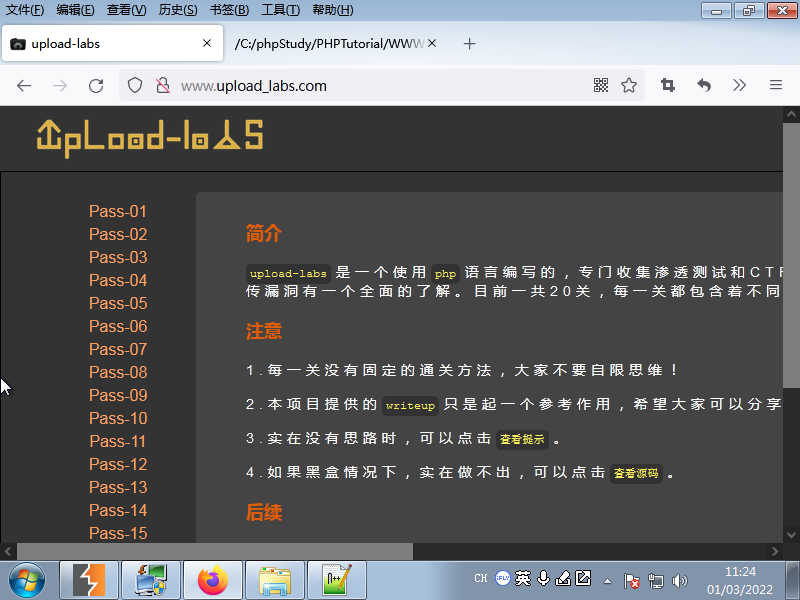Click the reload page icon

point(95,86)
